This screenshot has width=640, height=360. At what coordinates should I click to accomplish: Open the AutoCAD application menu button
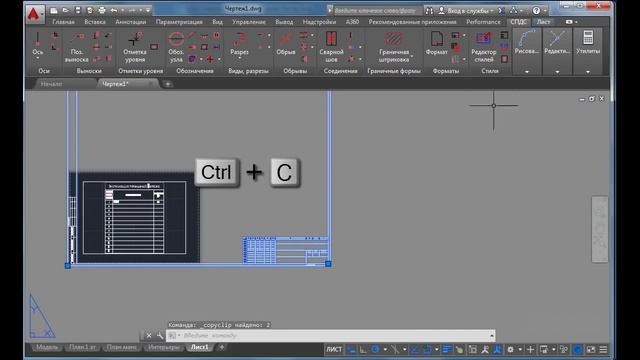(34, 13)
